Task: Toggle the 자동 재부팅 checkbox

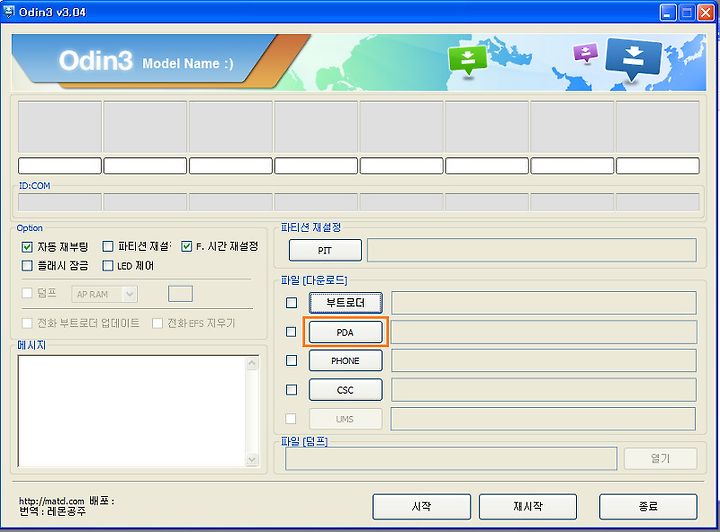Action: (x=27, y=247)
